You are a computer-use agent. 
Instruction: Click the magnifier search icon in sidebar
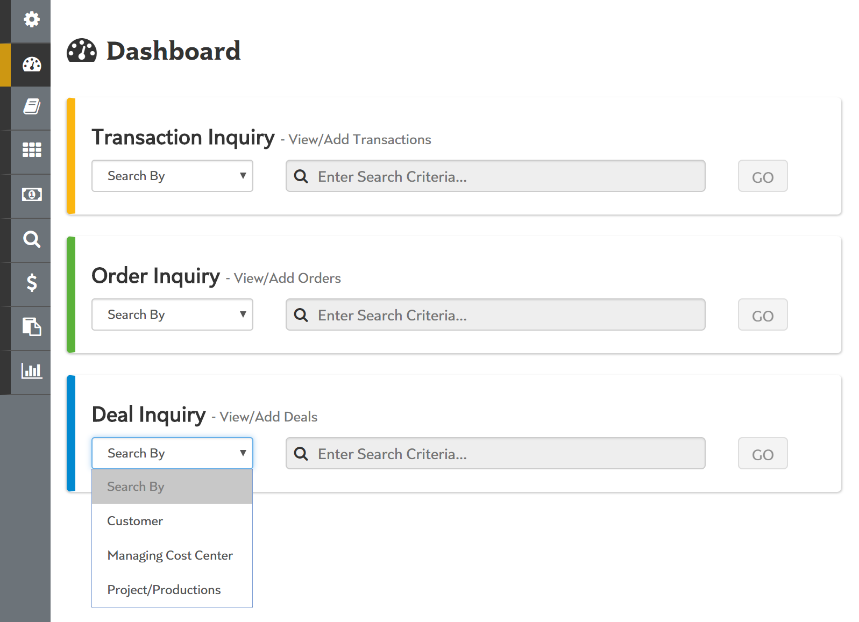[32, 239]
